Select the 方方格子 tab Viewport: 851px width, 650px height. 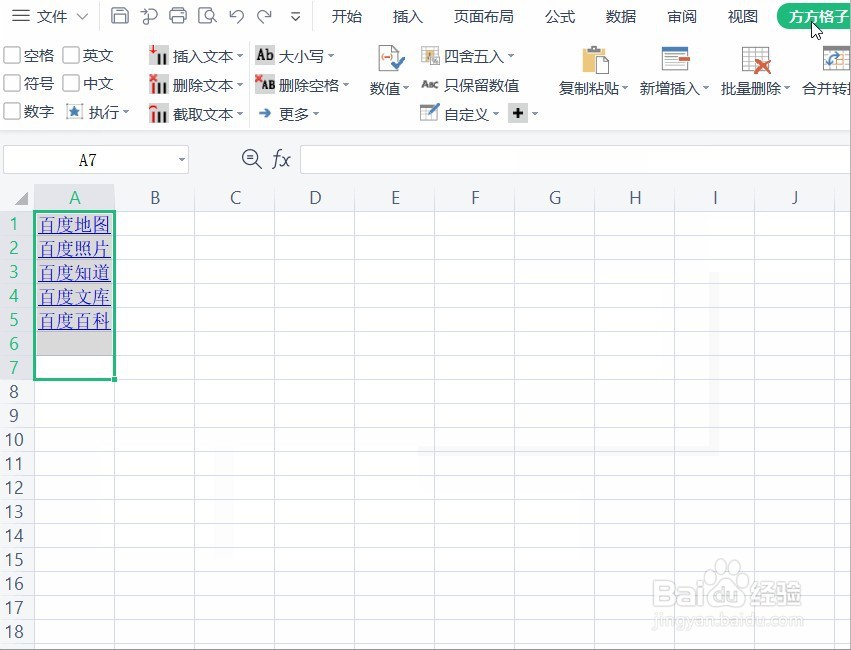click(814, 16)
